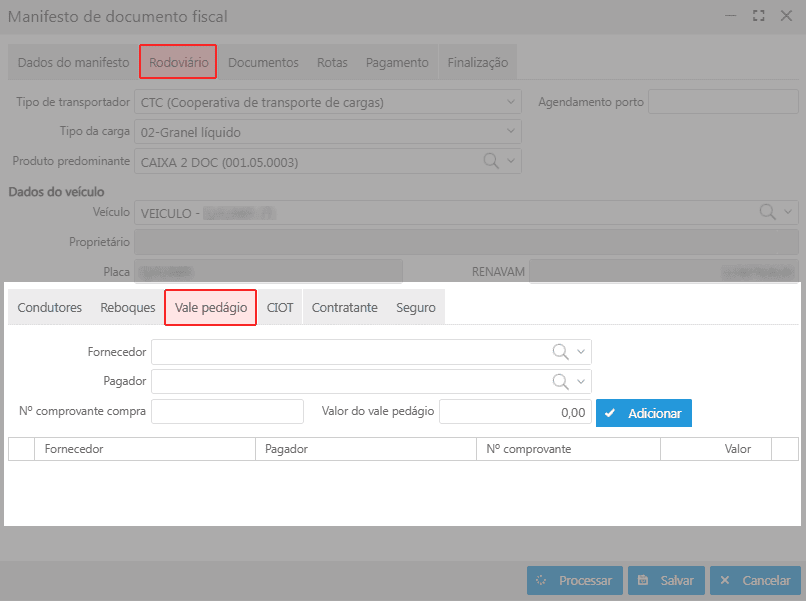806x601 pixels.
Task: Click the Valor do vale pedágio field
Action: click(x=514, y=412)
